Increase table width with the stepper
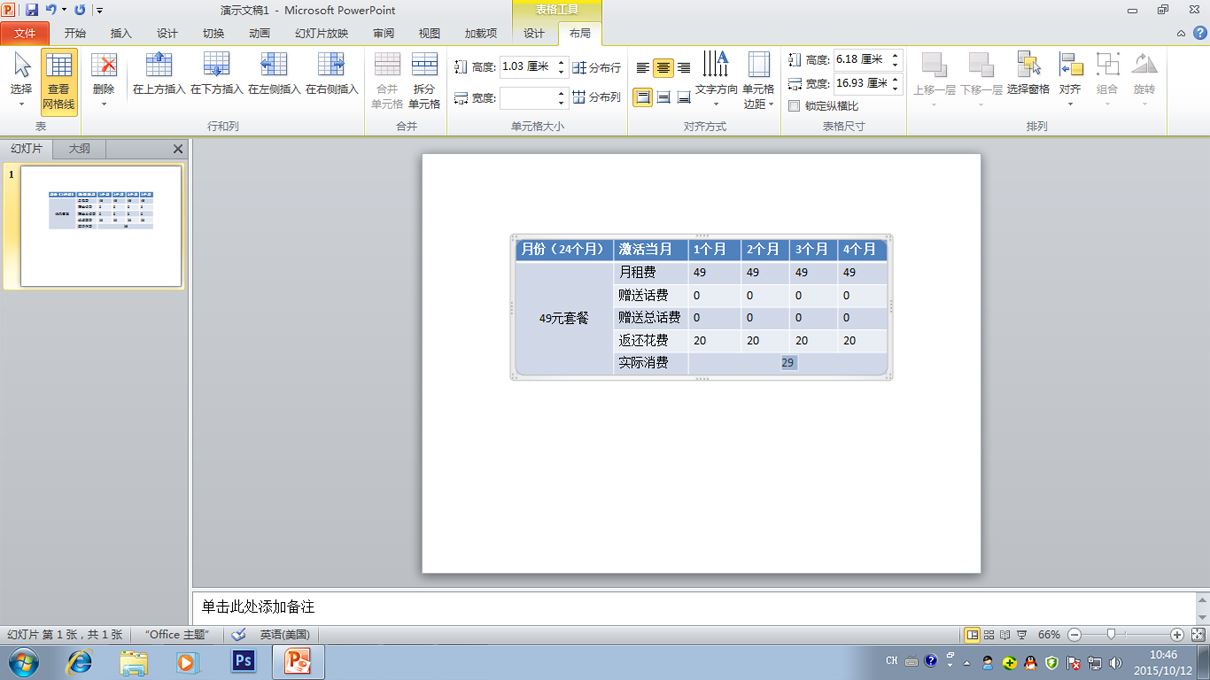The image size is (1210, 680). 895,80
